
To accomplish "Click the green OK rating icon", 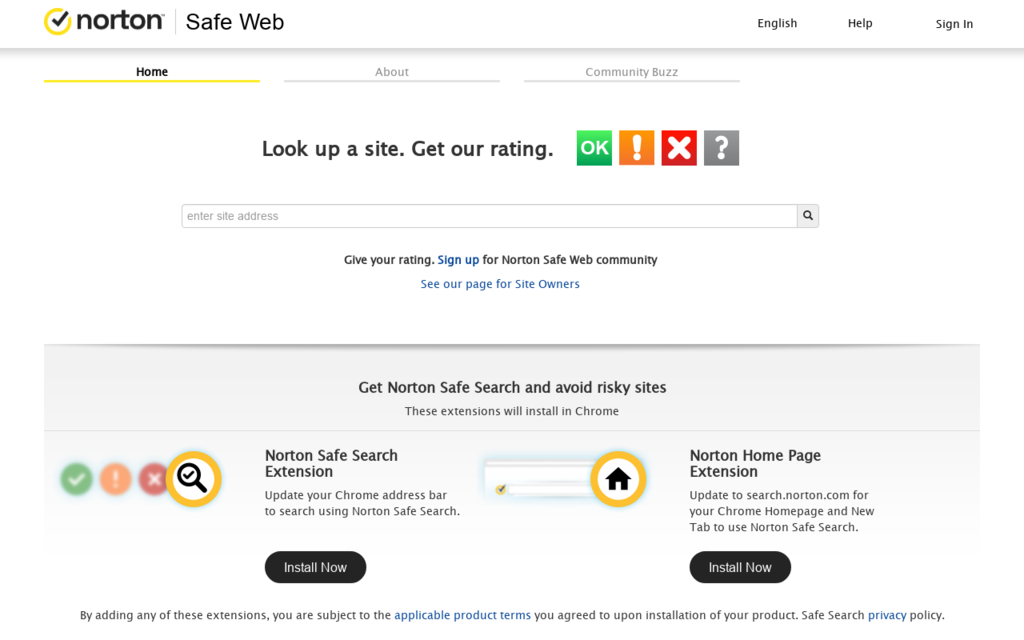I will [x=594, y=148].
